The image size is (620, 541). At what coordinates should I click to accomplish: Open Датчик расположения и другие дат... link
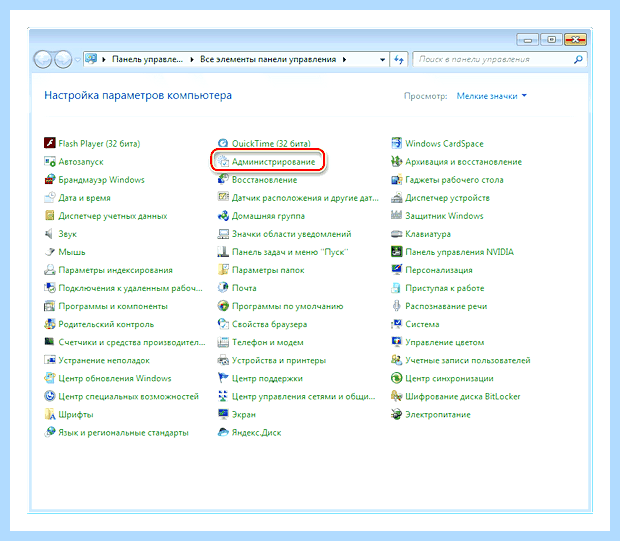[305, 198]
